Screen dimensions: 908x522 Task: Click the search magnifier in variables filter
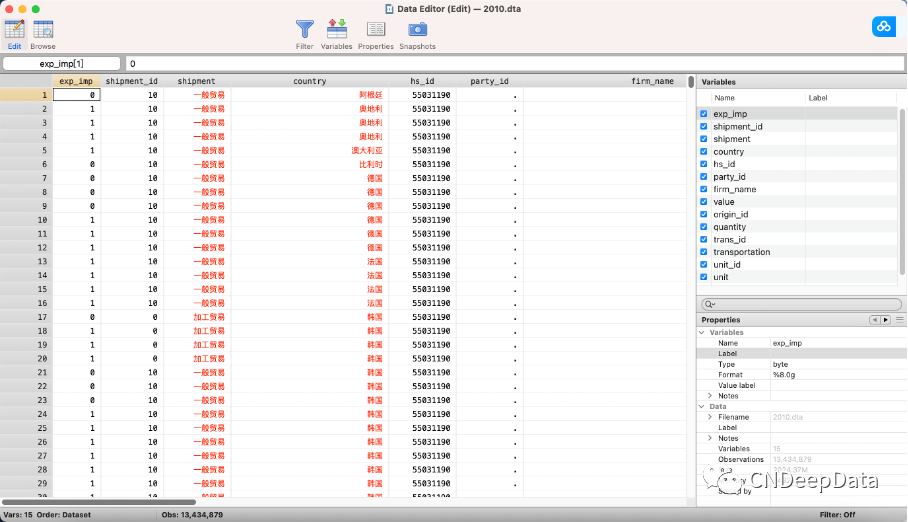(x=709, y=304)
